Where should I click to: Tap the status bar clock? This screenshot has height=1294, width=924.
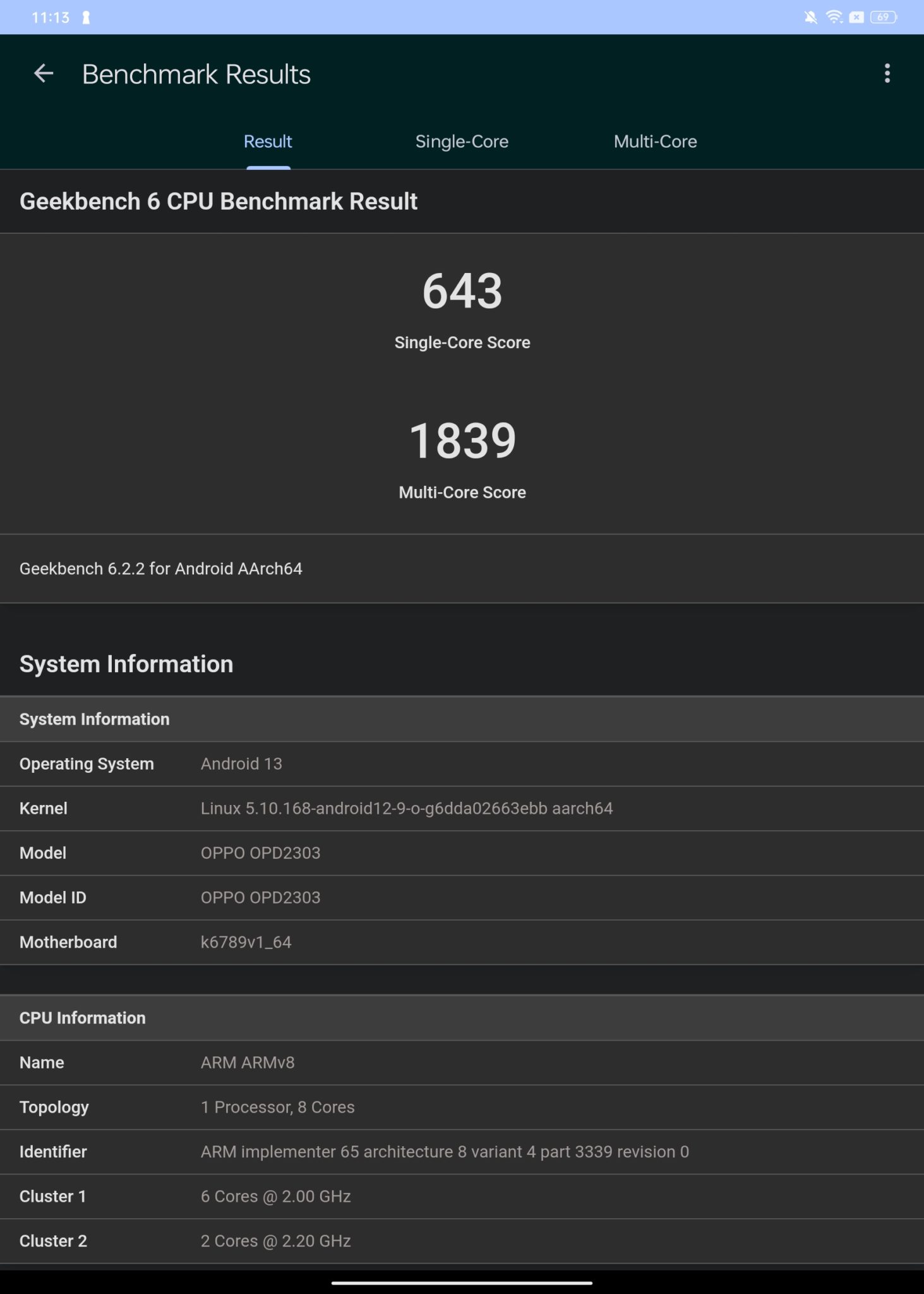pyautogui.click(x=50, y=18)
